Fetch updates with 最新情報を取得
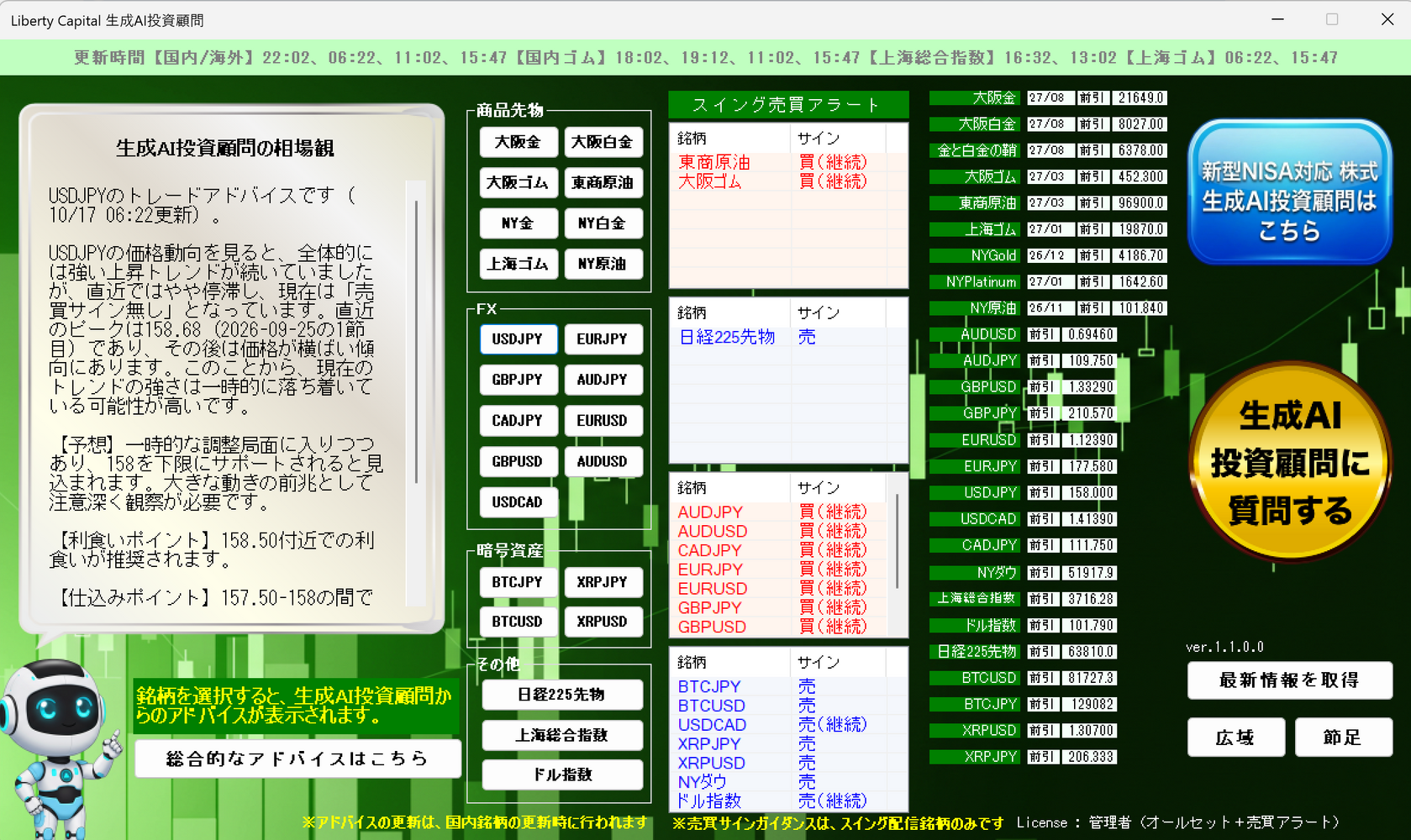The height and width of the screenshot is (840, 1411). [x=1290, y=680]
